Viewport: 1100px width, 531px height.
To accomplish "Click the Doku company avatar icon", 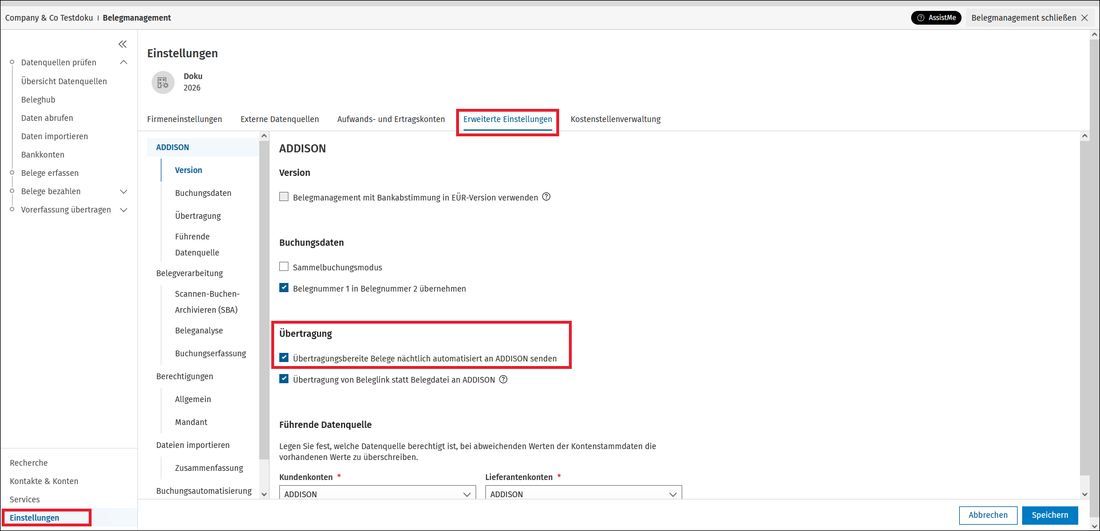I will [163, 82].
